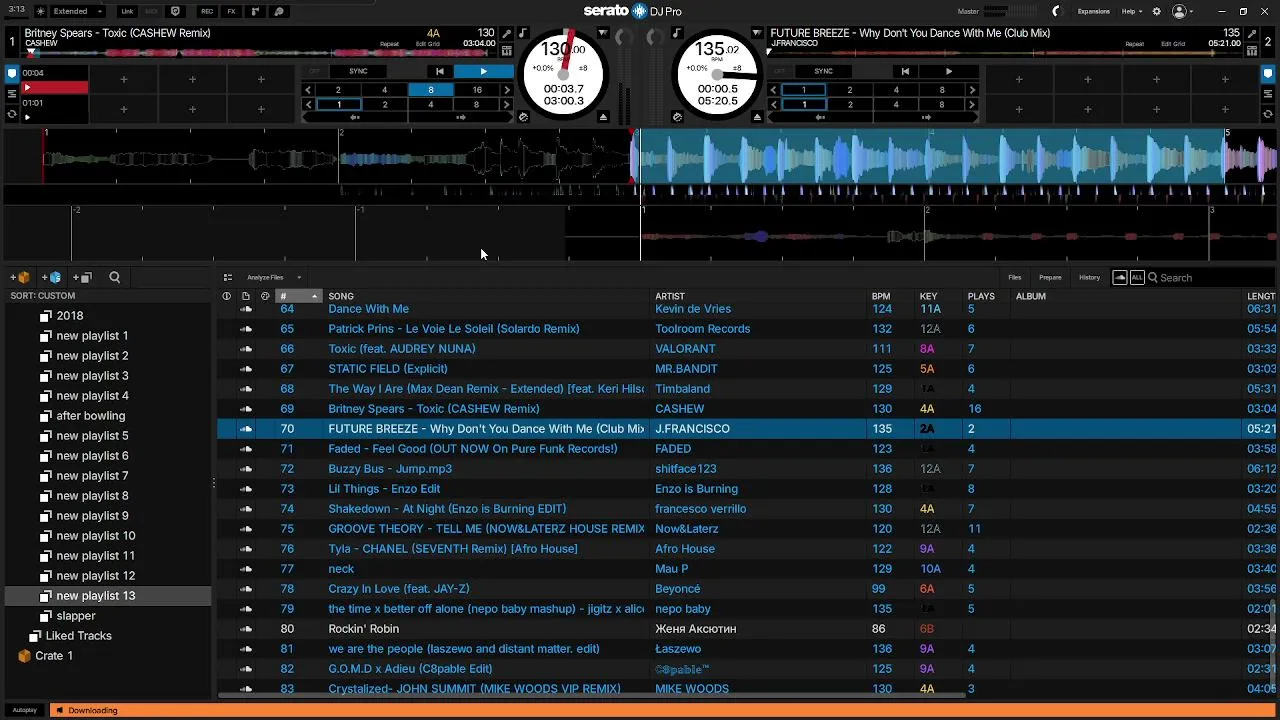Screen dimensions: 1280x720
Task: Eject the track from deck 2
Action: [x=755, y=117]
